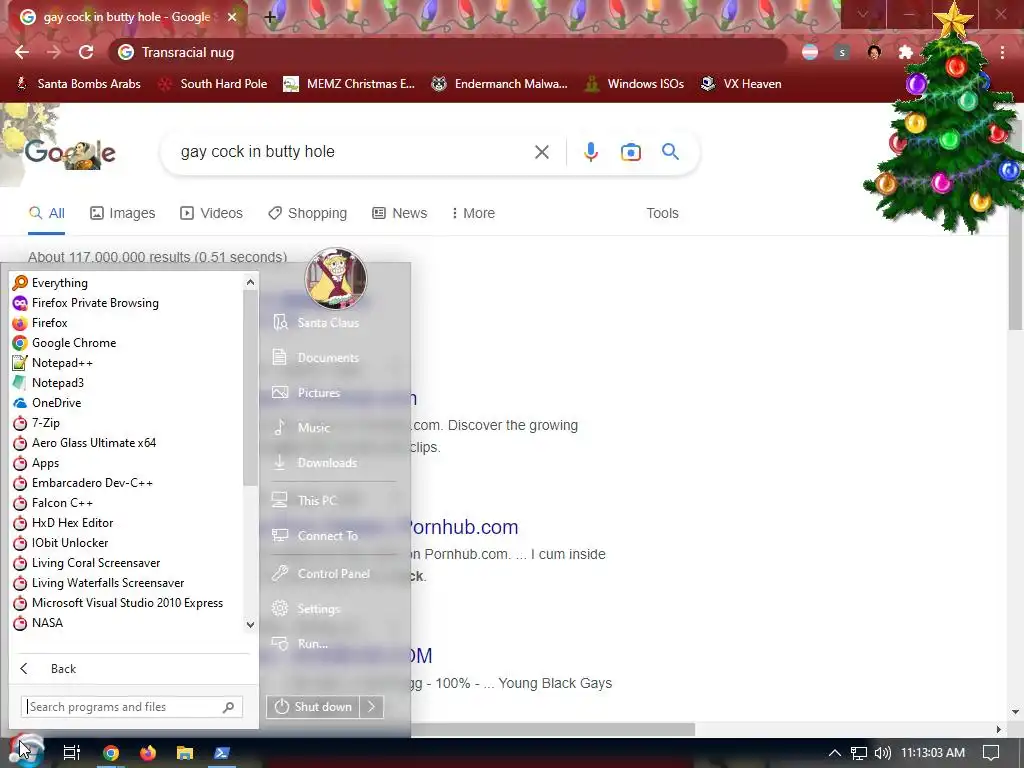Click the programs list scroll-down arrow
This screenshot has width=1024, height=768.
[x=250, y=624]
